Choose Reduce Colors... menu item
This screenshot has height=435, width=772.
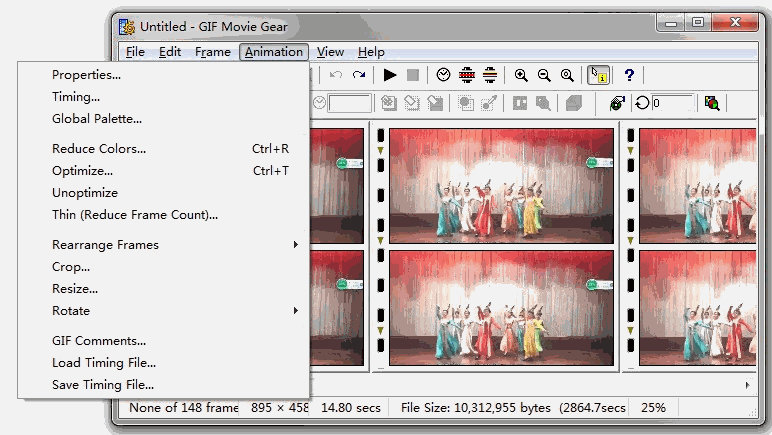point(163,149)
